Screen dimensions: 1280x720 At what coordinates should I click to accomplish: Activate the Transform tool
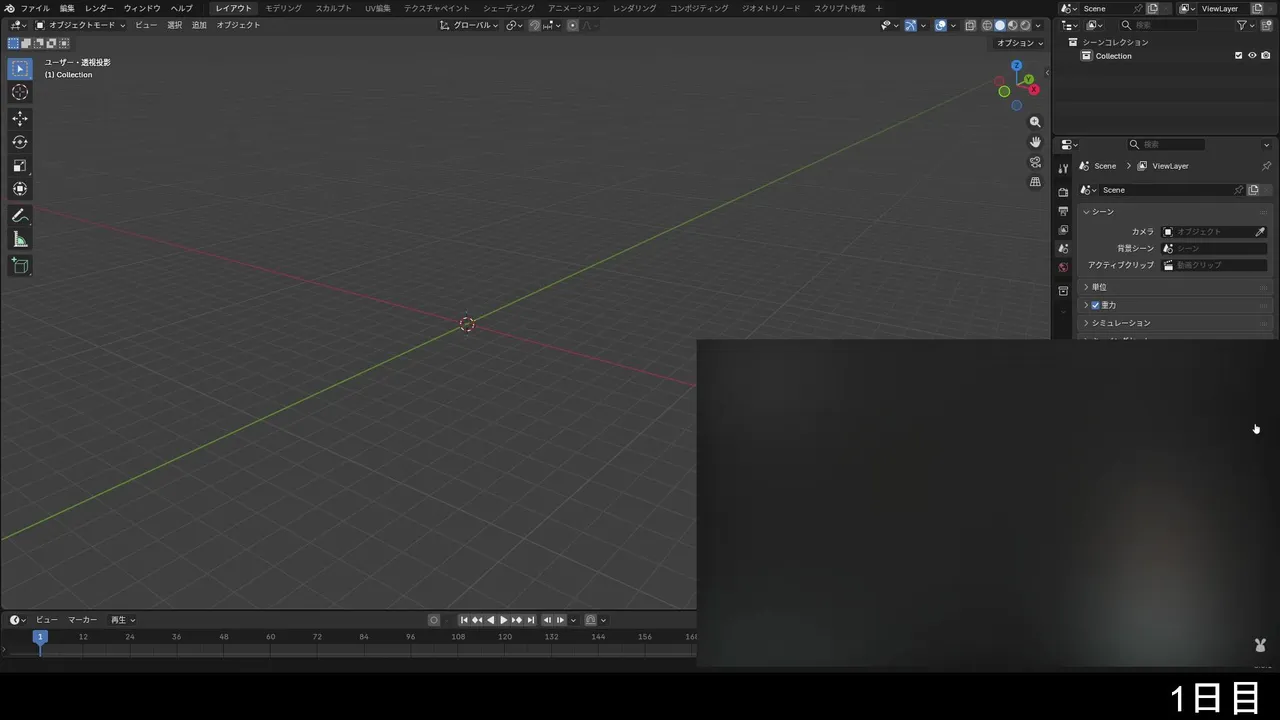click(20, 189)
